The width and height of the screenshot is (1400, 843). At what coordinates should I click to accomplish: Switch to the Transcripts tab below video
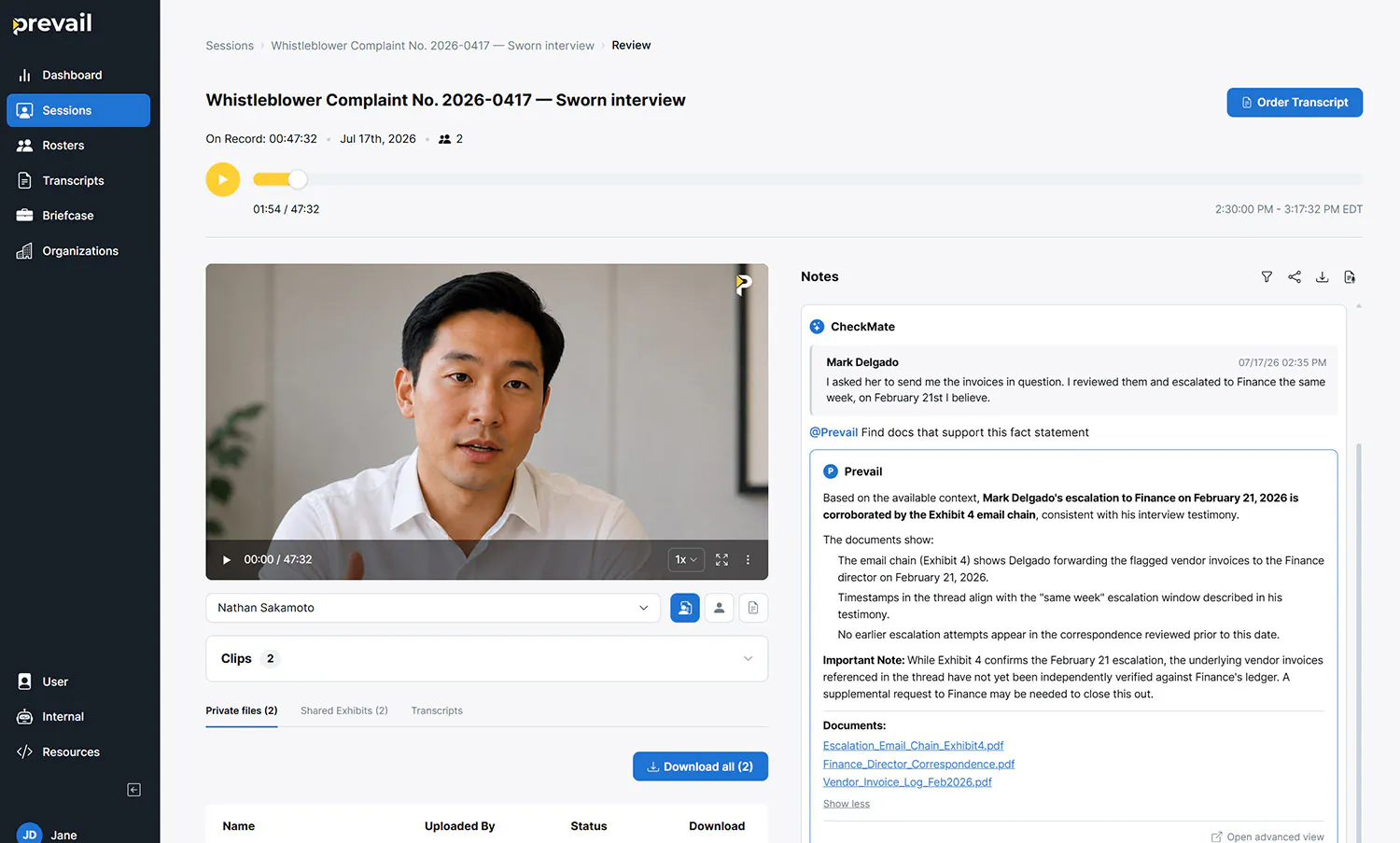coord(437,711)
